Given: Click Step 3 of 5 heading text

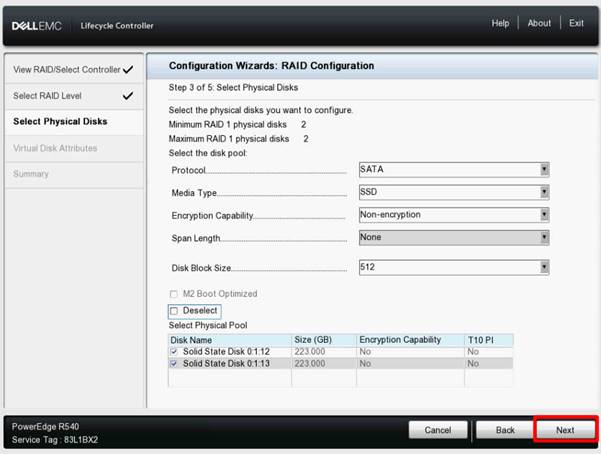Looking at the screenshot, I should point(233,87).
